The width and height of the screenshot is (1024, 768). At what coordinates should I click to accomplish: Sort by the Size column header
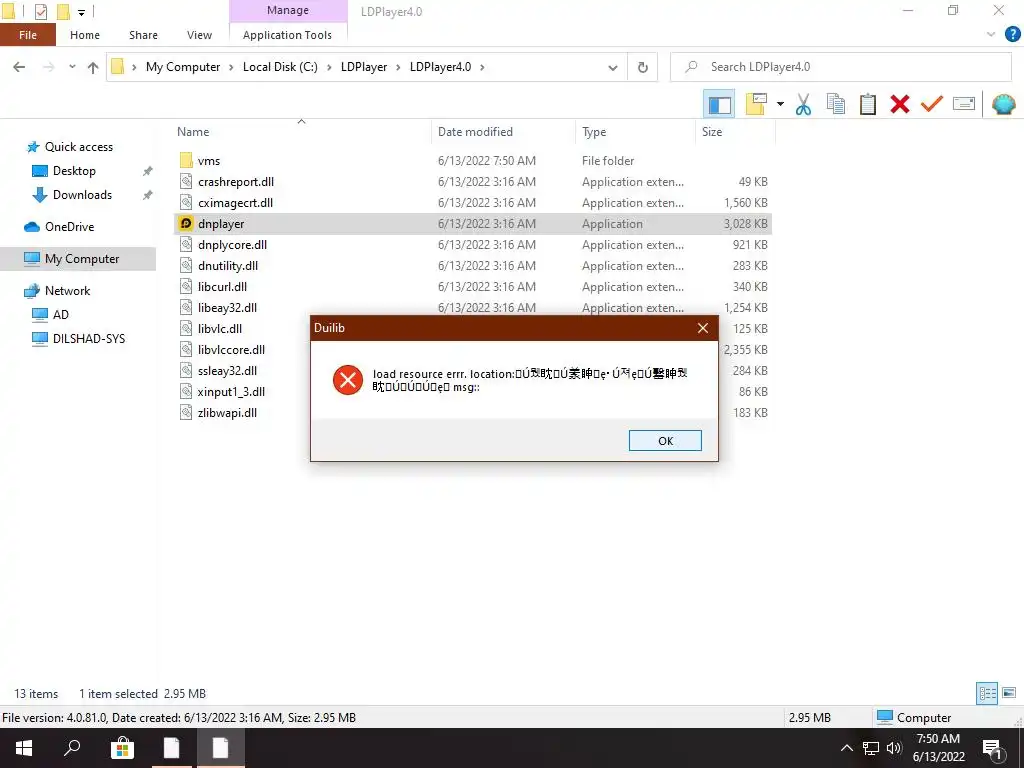(x=712, y=132)
